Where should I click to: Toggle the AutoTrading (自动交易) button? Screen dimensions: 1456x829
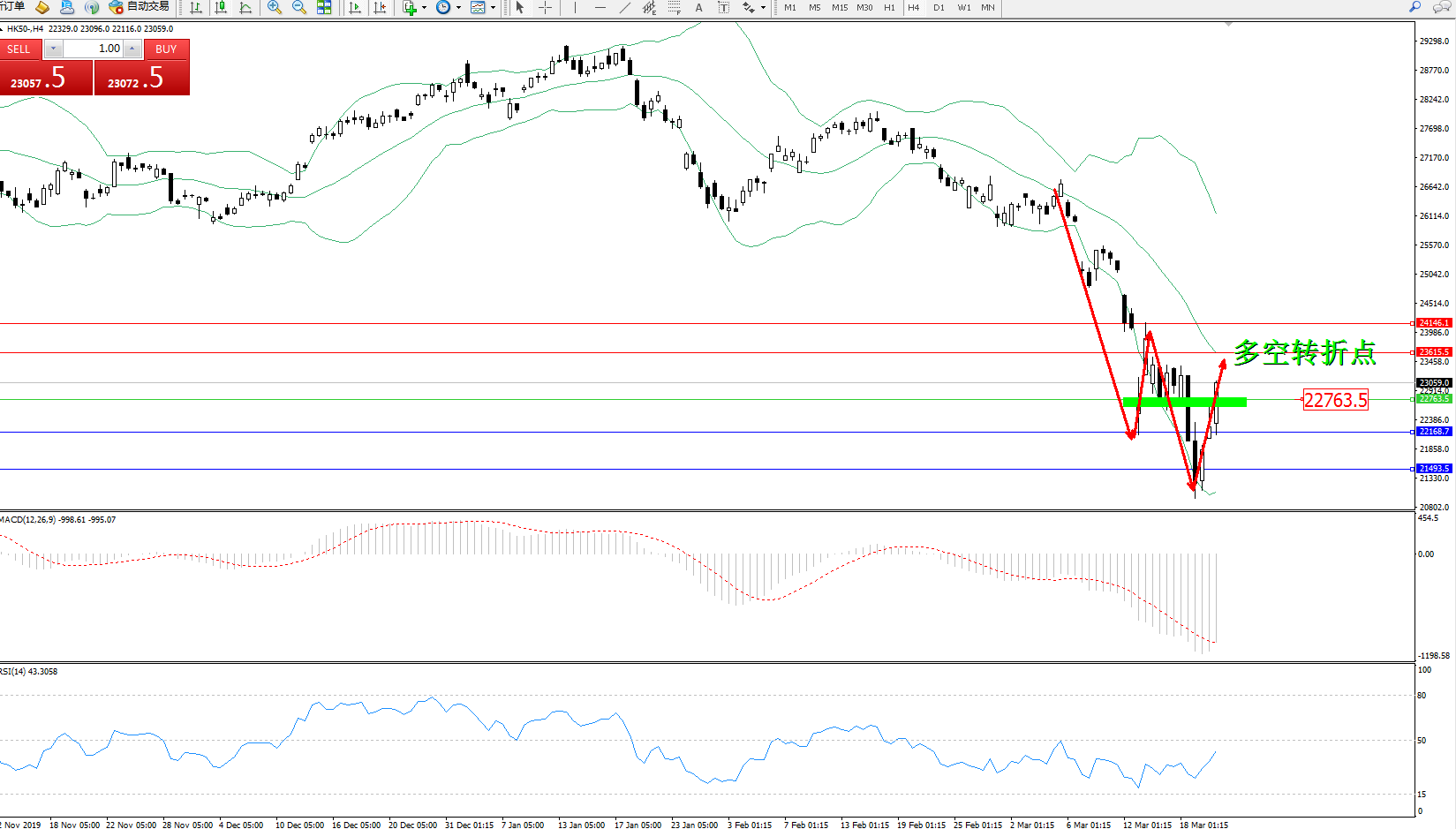[139, 7]
